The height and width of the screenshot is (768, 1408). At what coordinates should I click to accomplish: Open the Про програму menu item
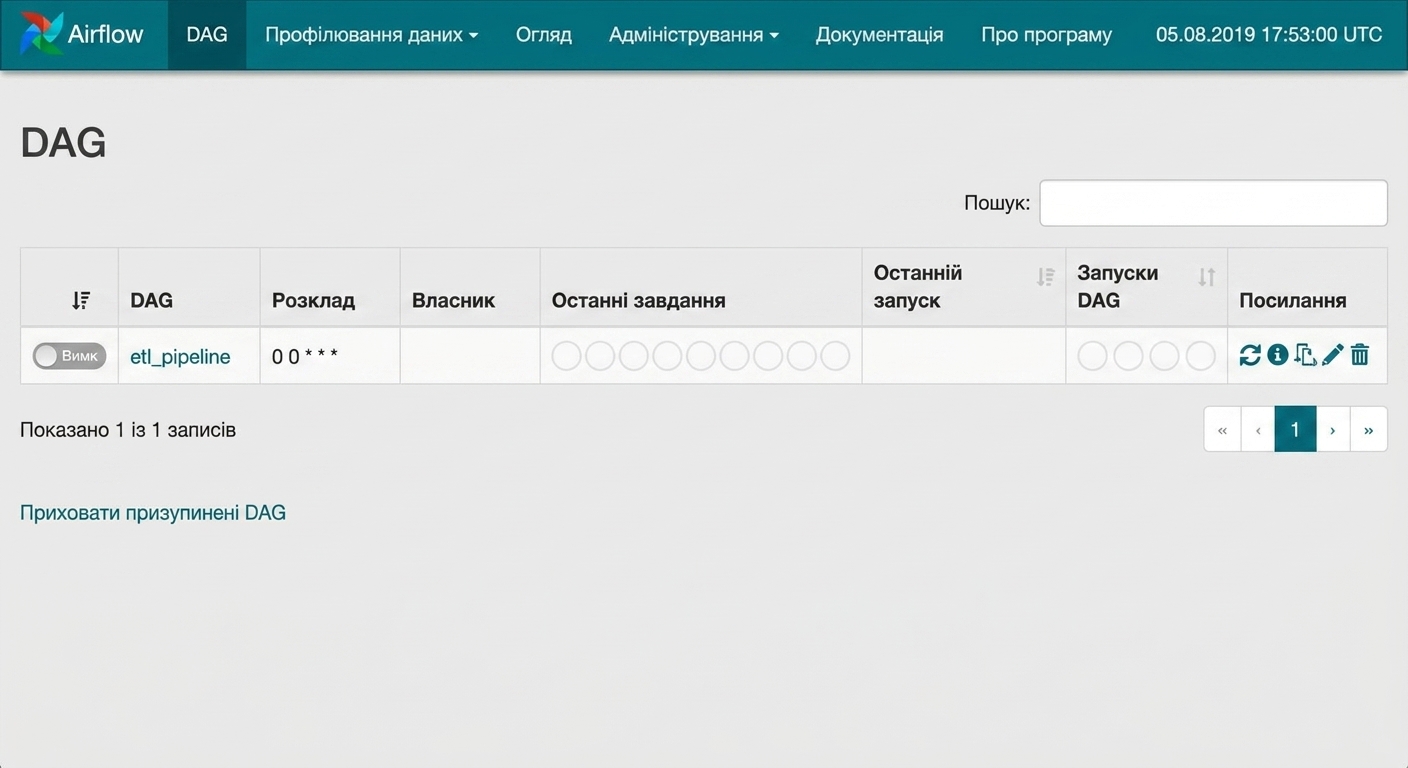point(1046,35)
